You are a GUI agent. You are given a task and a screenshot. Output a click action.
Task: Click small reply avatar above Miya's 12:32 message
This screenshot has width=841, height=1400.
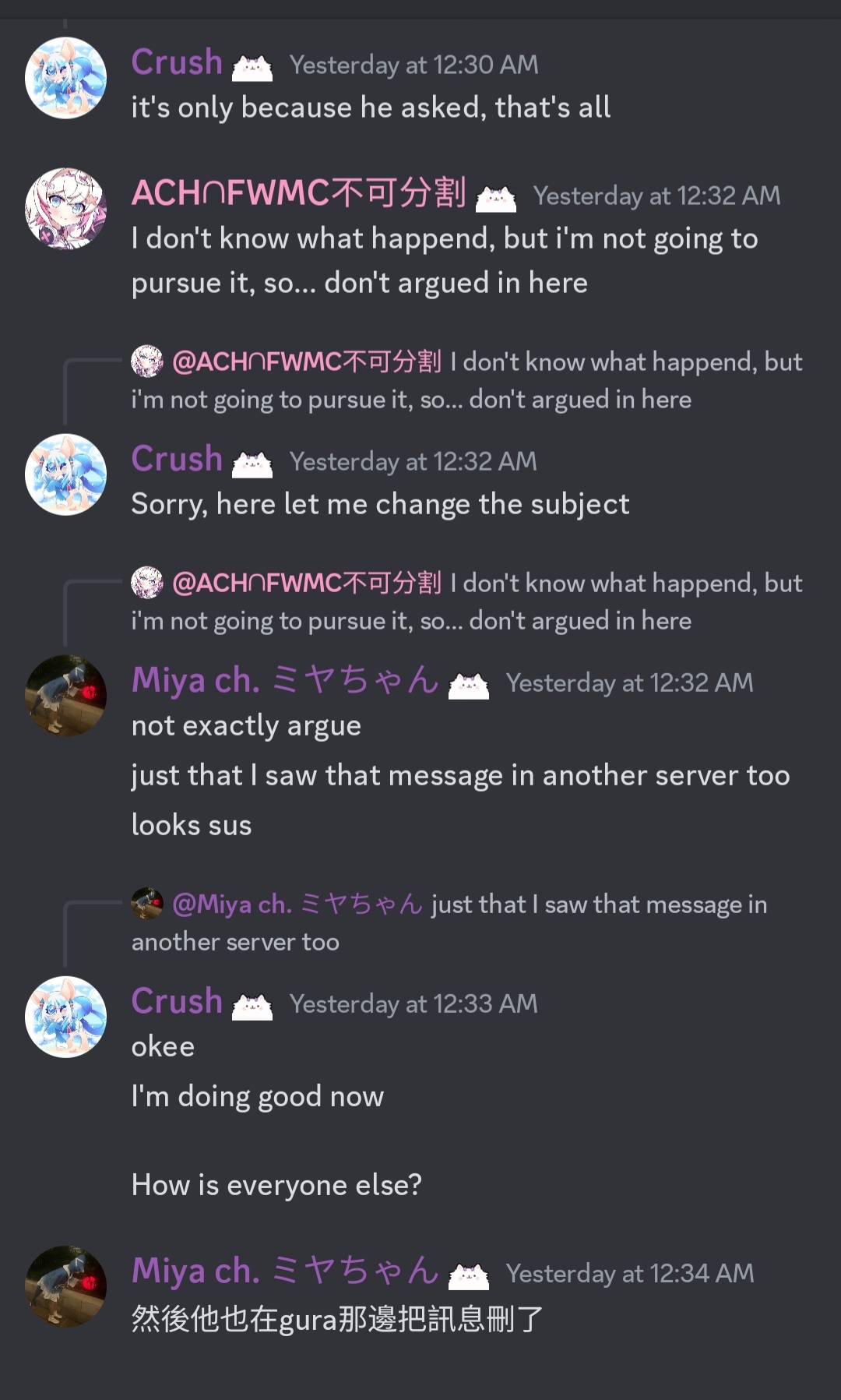[x=147, y=583]
